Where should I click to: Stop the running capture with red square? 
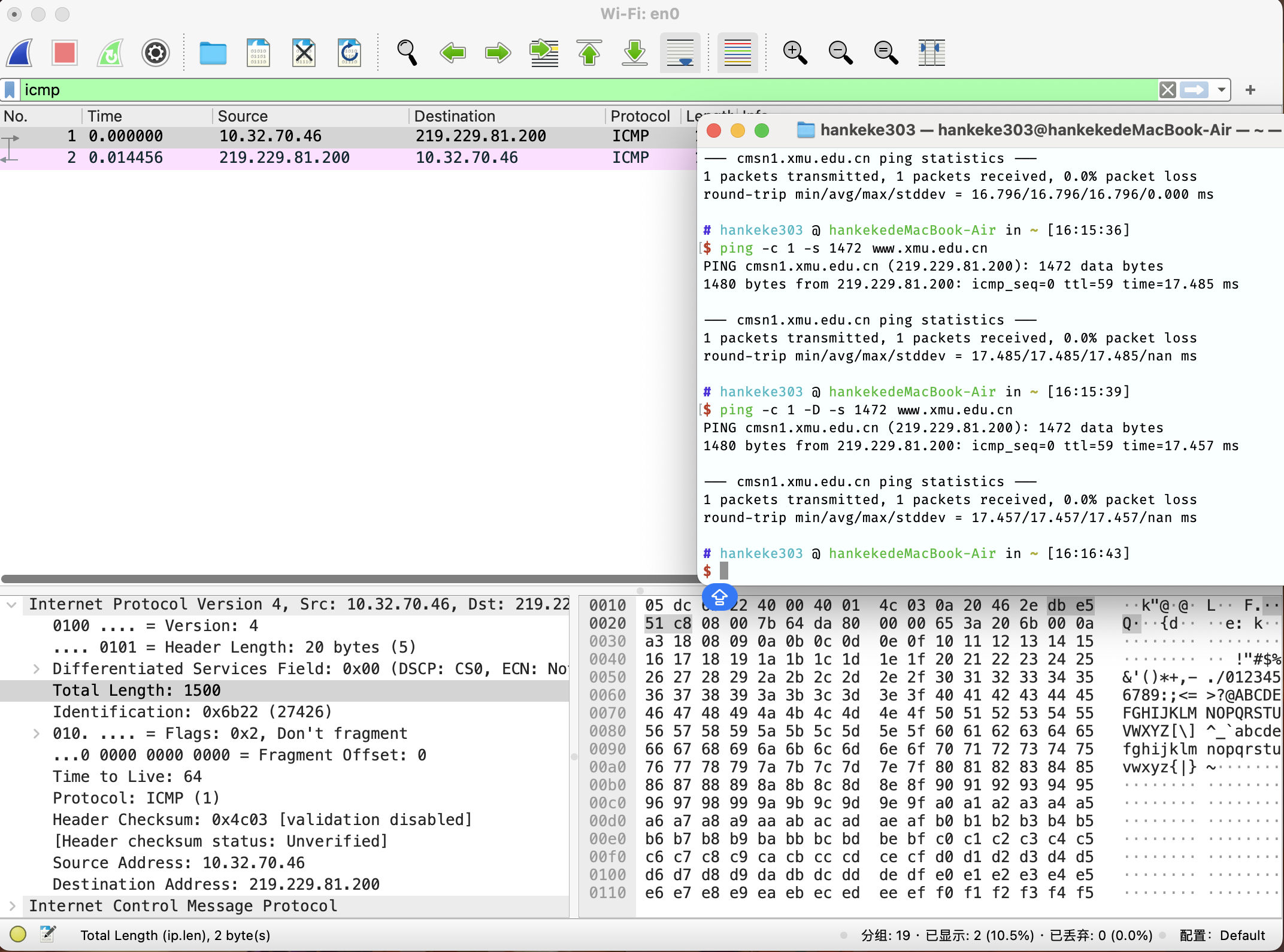point(65,53)
